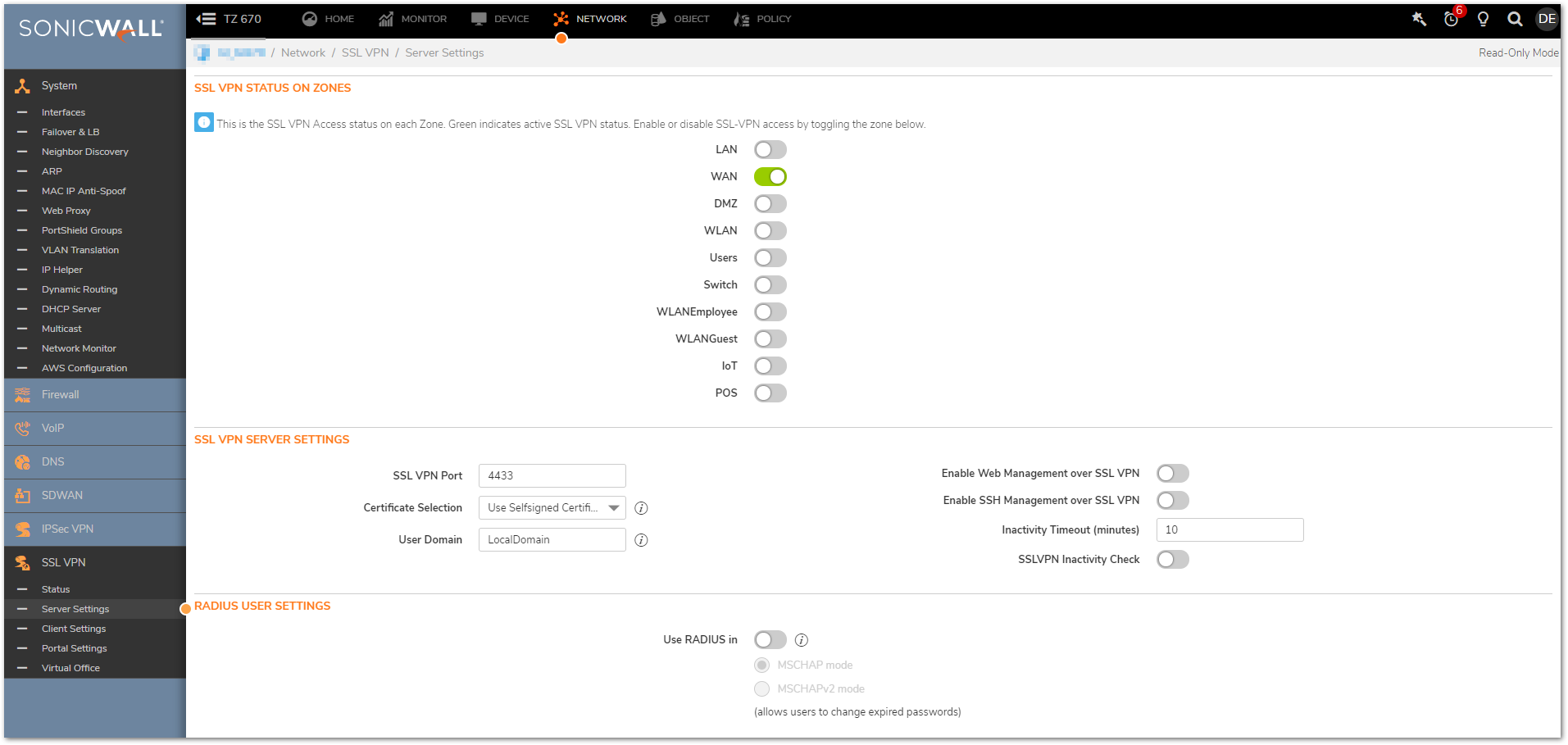Click the info icon beside Certificate Selection
1568x745 pixels.
(641, 508)
